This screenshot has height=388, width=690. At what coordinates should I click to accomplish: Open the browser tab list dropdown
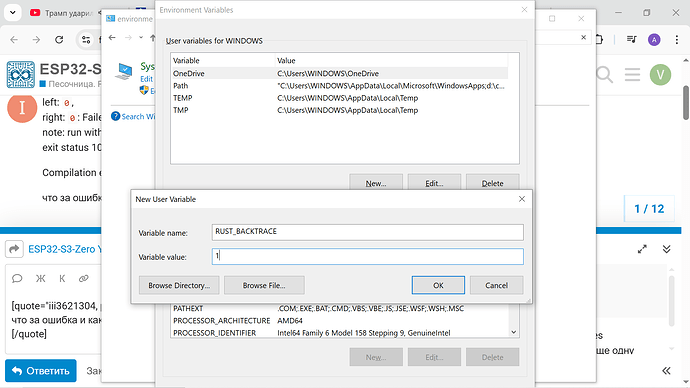click(x=13, y=13)
